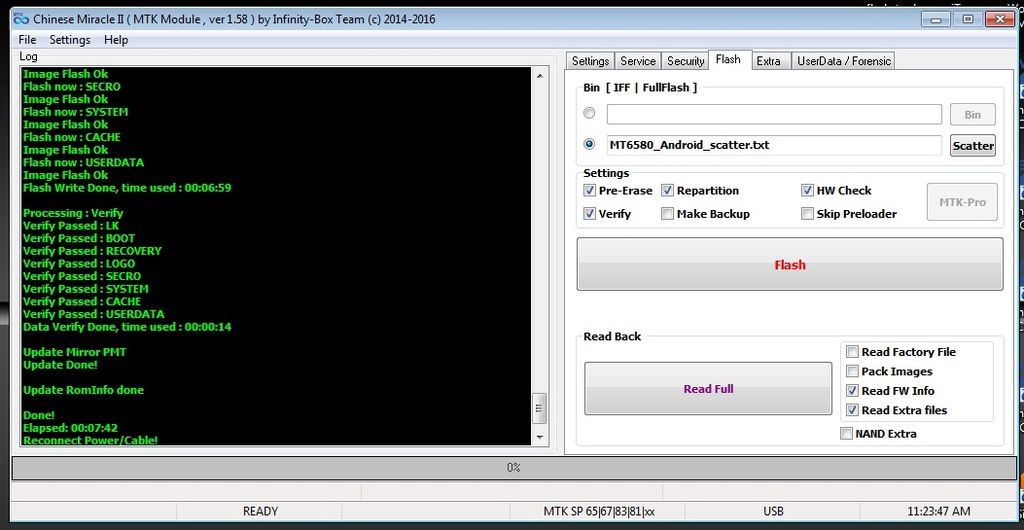This screenshot has width=1024, height=530.
Task: Switch to the UserData / Forensic tab
Action: click(843, 61)
